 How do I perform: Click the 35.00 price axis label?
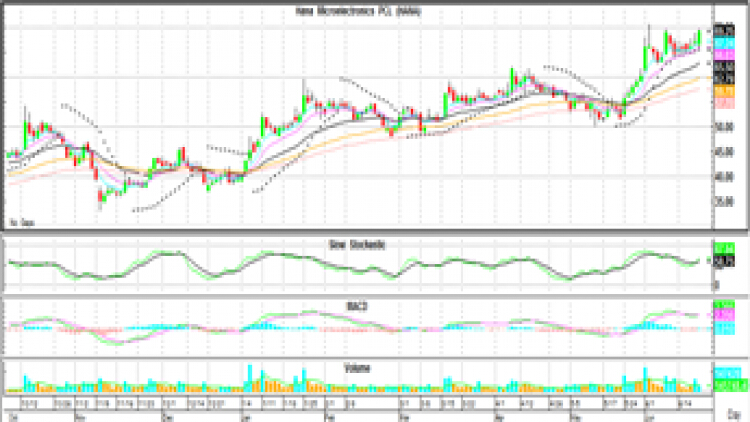pyautogui.click(x=724, y=202)
